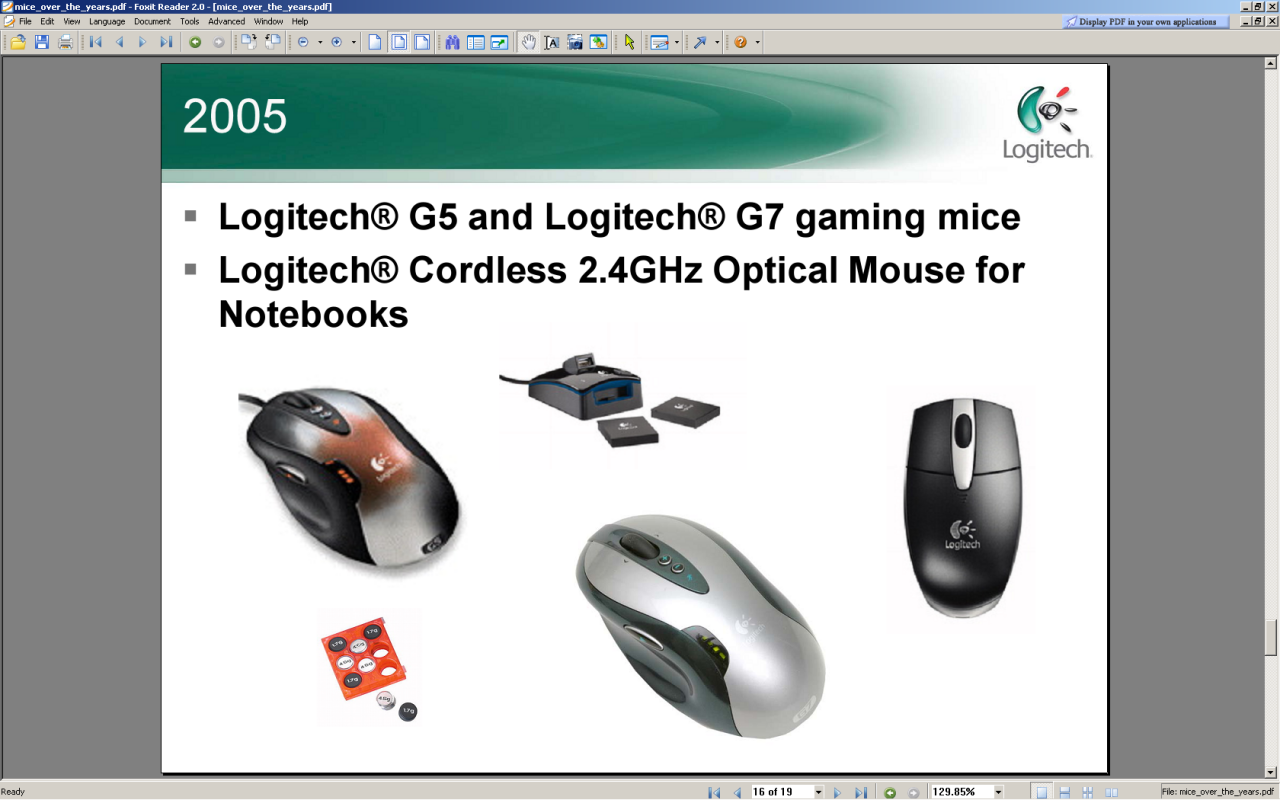Click the Open file icon in toolbar
1280x800 pixels.
pos(18,42)
